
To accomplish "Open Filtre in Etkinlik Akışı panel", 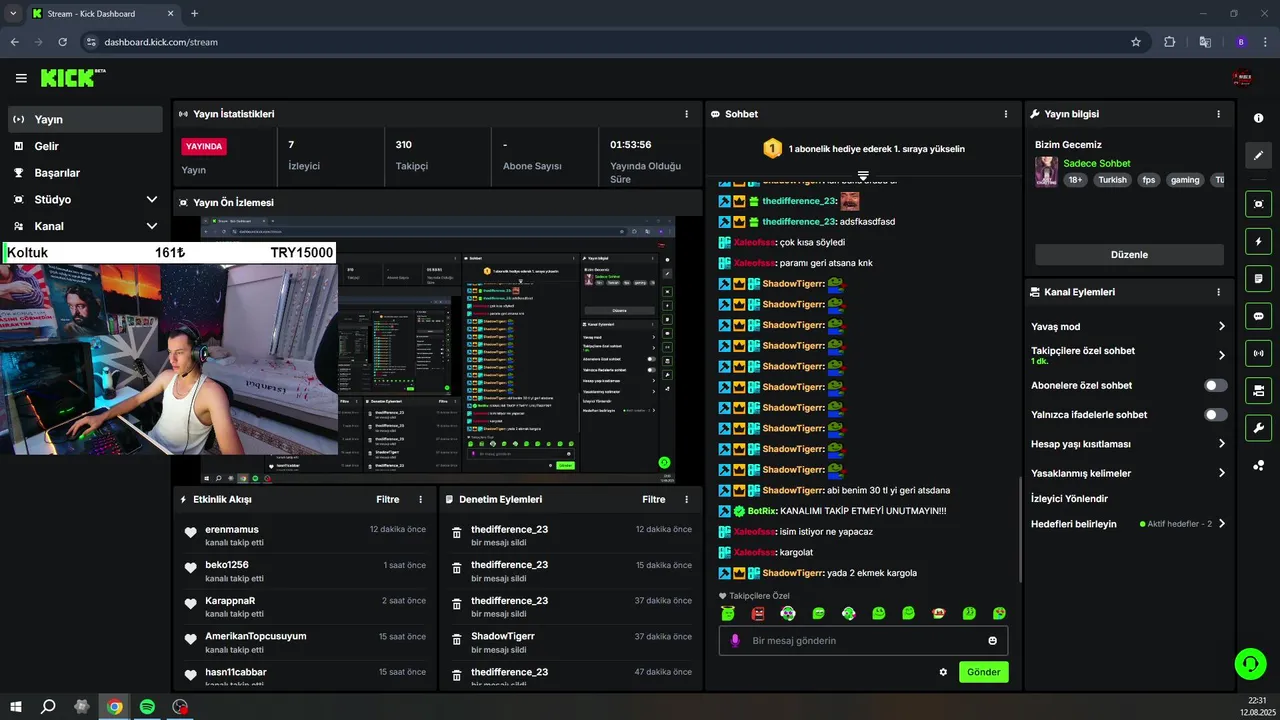I will [x=388, y=499].
